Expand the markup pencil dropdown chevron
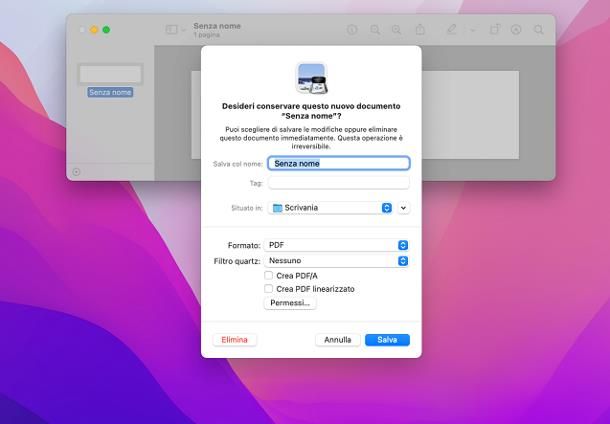This screenshot has width=610, height=424. [x=472, y=30]
